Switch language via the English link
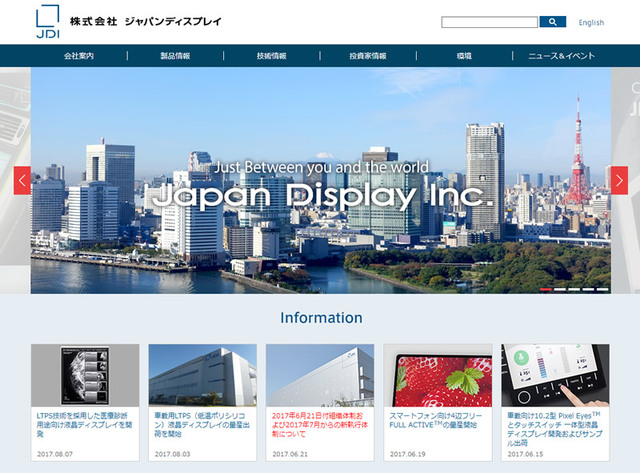This screenshot has height=473, width=640. tap(591, 22)
